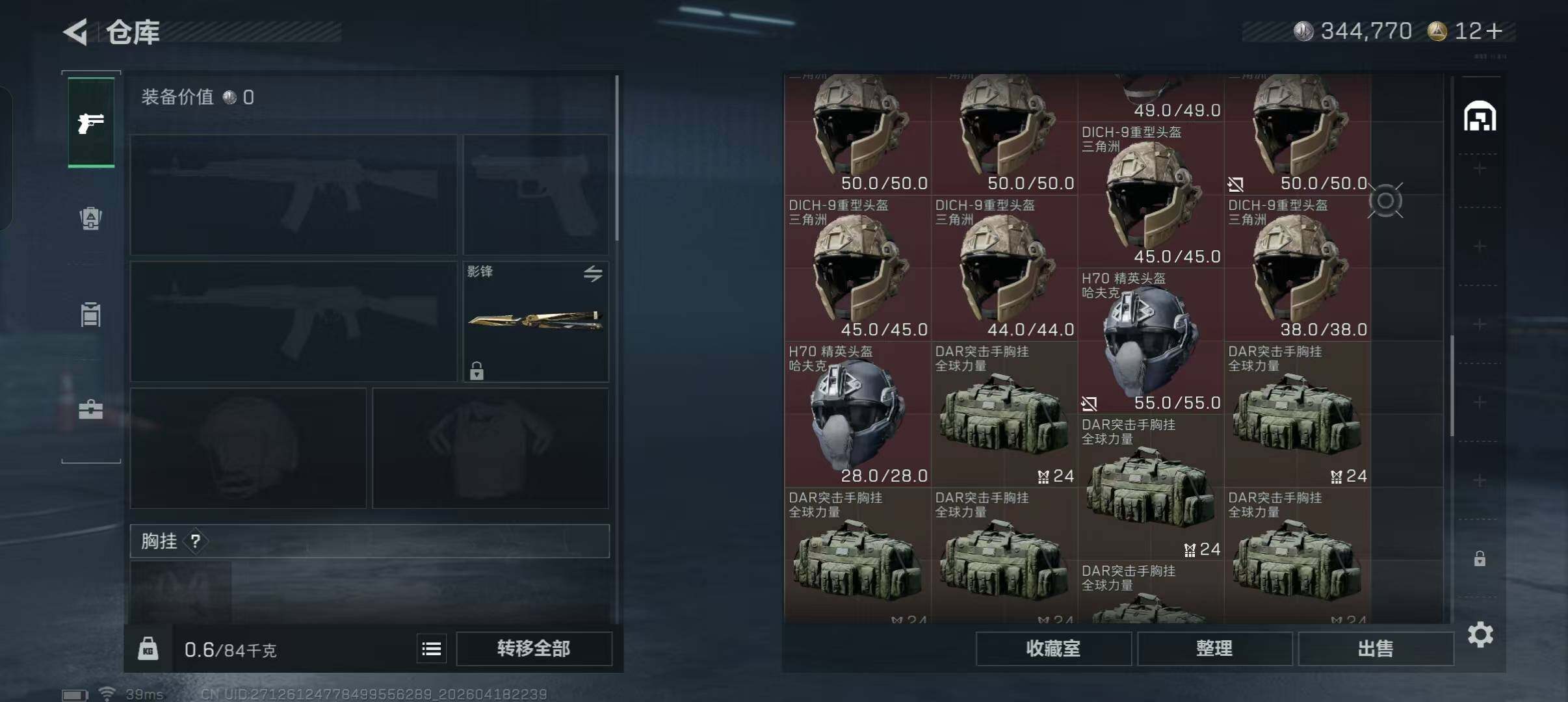Open the 胸挂 question mark help icon
This screenshot has width=1568, height=702.
[x=195, y=541]
